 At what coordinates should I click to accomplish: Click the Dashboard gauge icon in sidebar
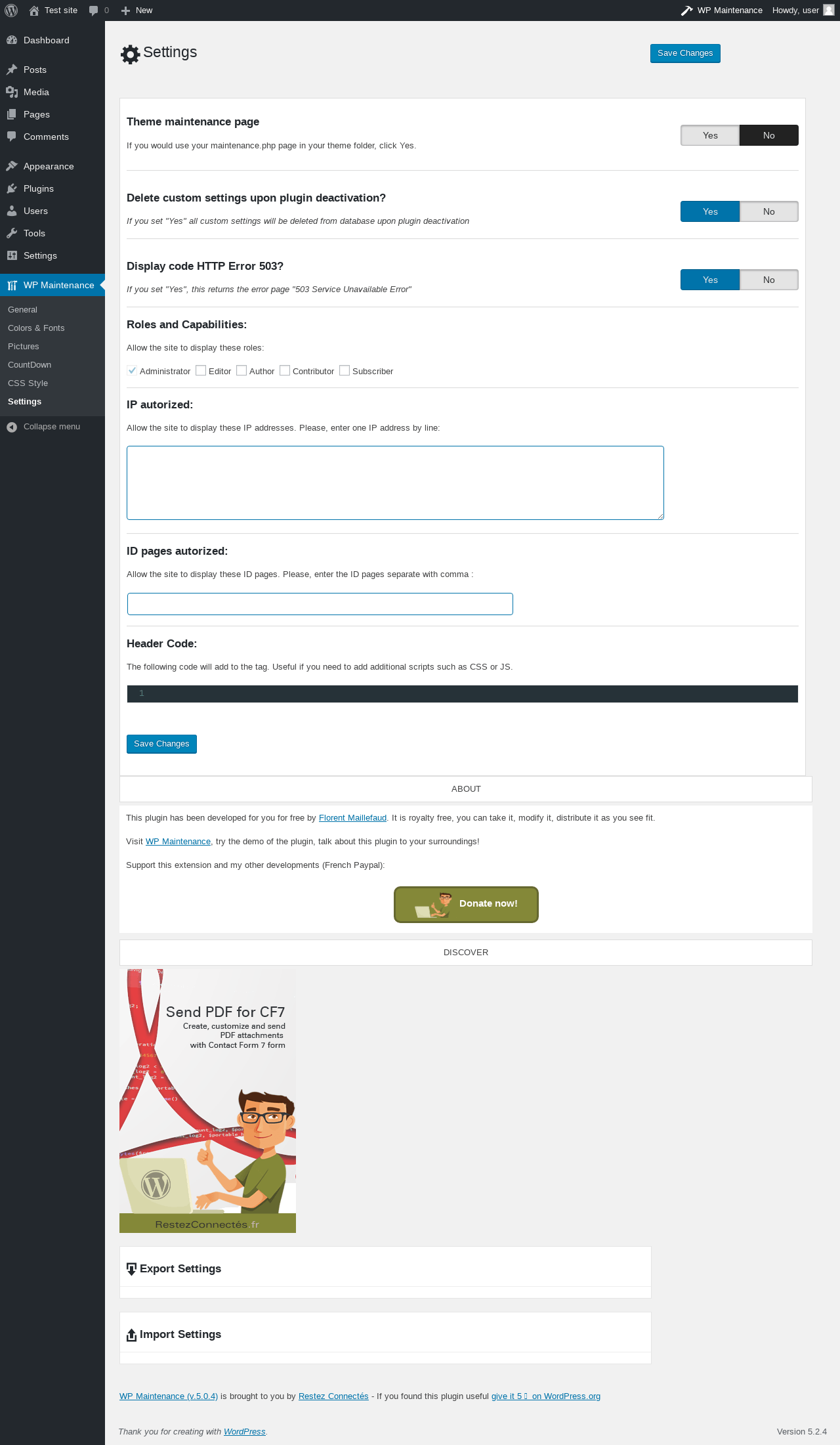click(x=12, y=40)
